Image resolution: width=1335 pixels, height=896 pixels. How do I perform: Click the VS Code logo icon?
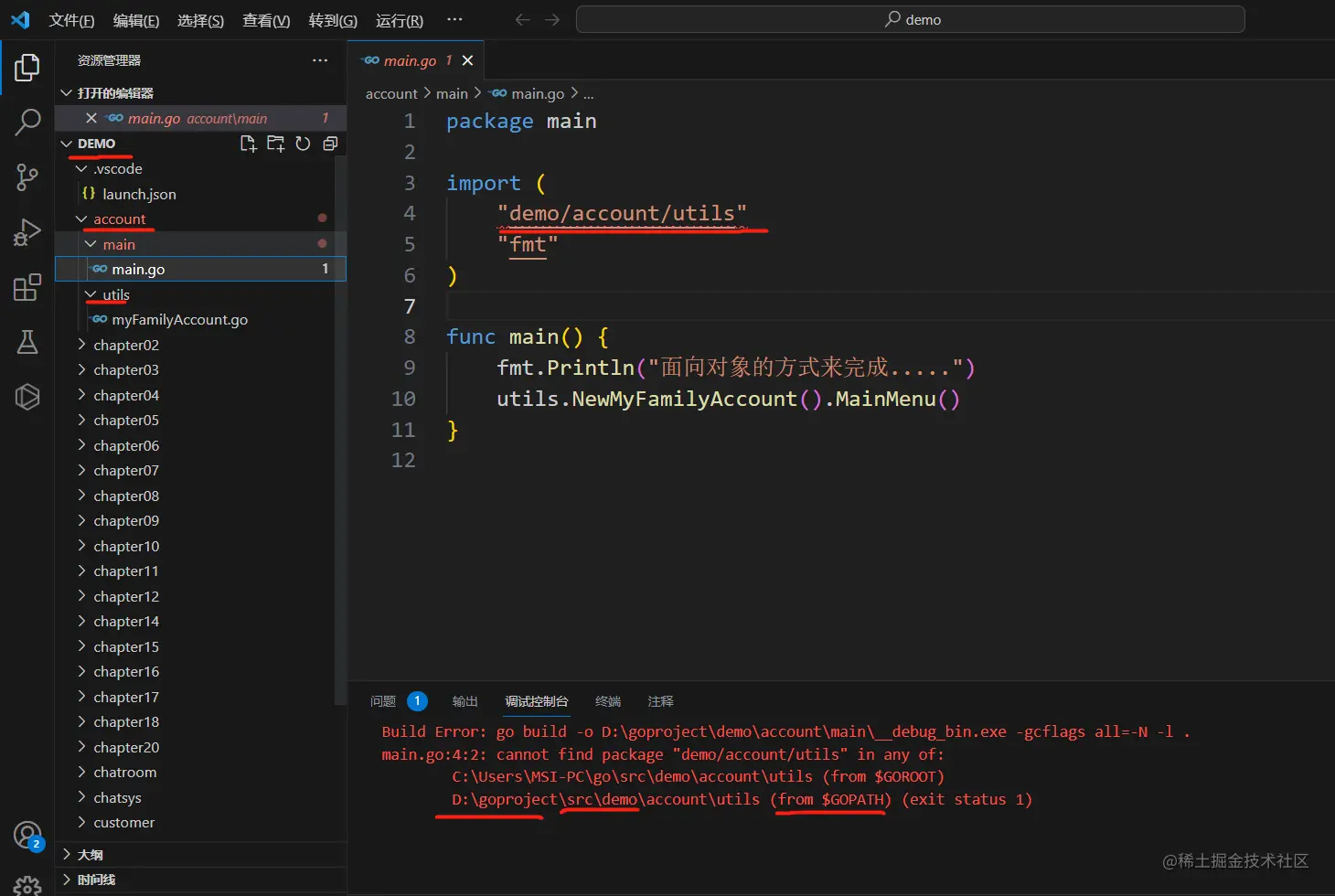pos(20,19)
